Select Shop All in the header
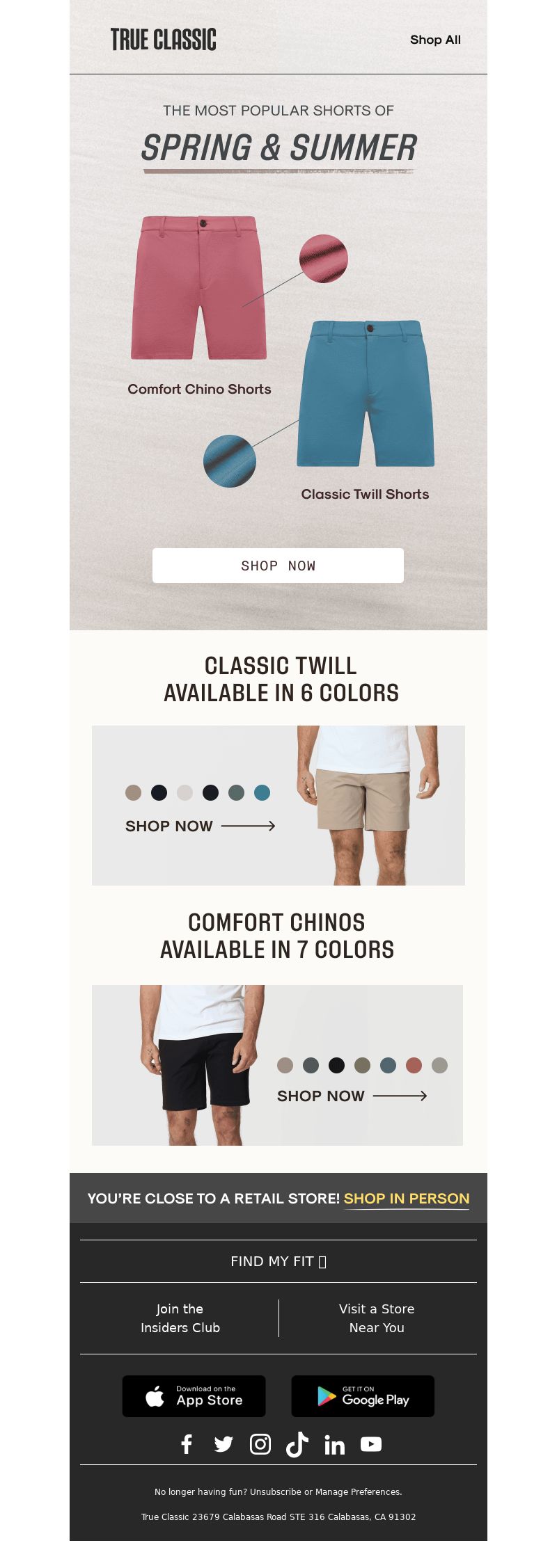557x1568 pixels. click(435, 40)
